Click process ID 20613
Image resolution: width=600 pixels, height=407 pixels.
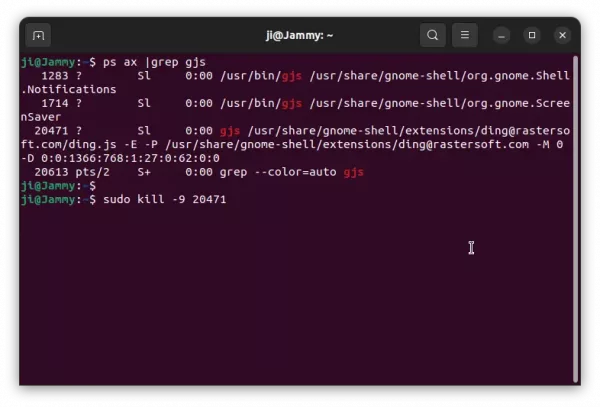tap(51, 172)
